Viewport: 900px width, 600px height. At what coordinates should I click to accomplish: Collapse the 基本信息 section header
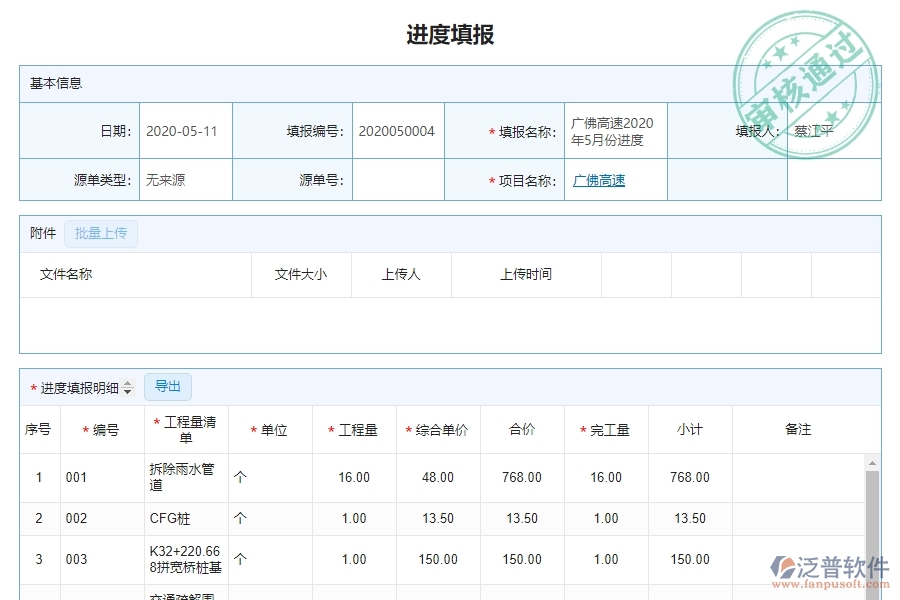coord(55,83)
